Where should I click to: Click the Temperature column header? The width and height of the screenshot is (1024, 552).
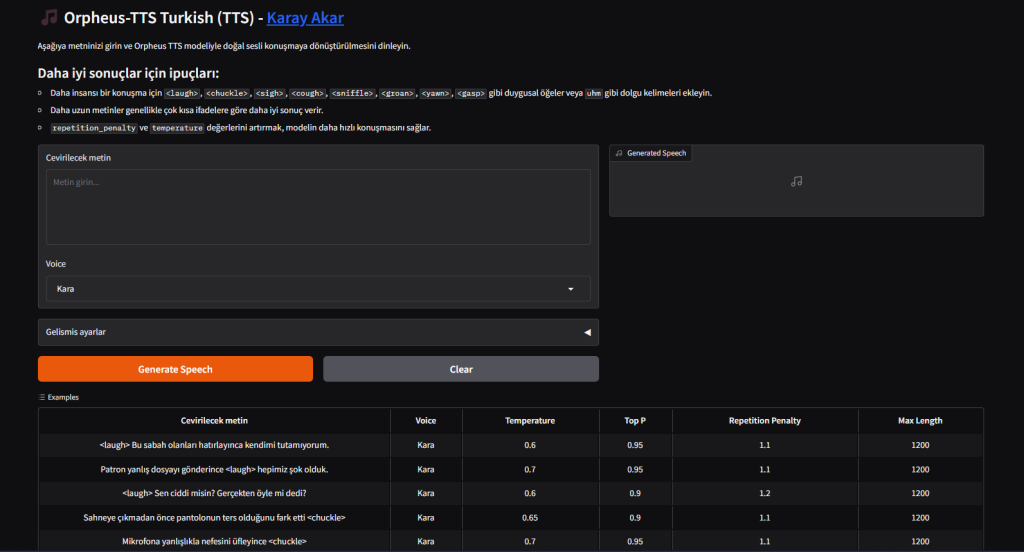[x=529, y=421]
